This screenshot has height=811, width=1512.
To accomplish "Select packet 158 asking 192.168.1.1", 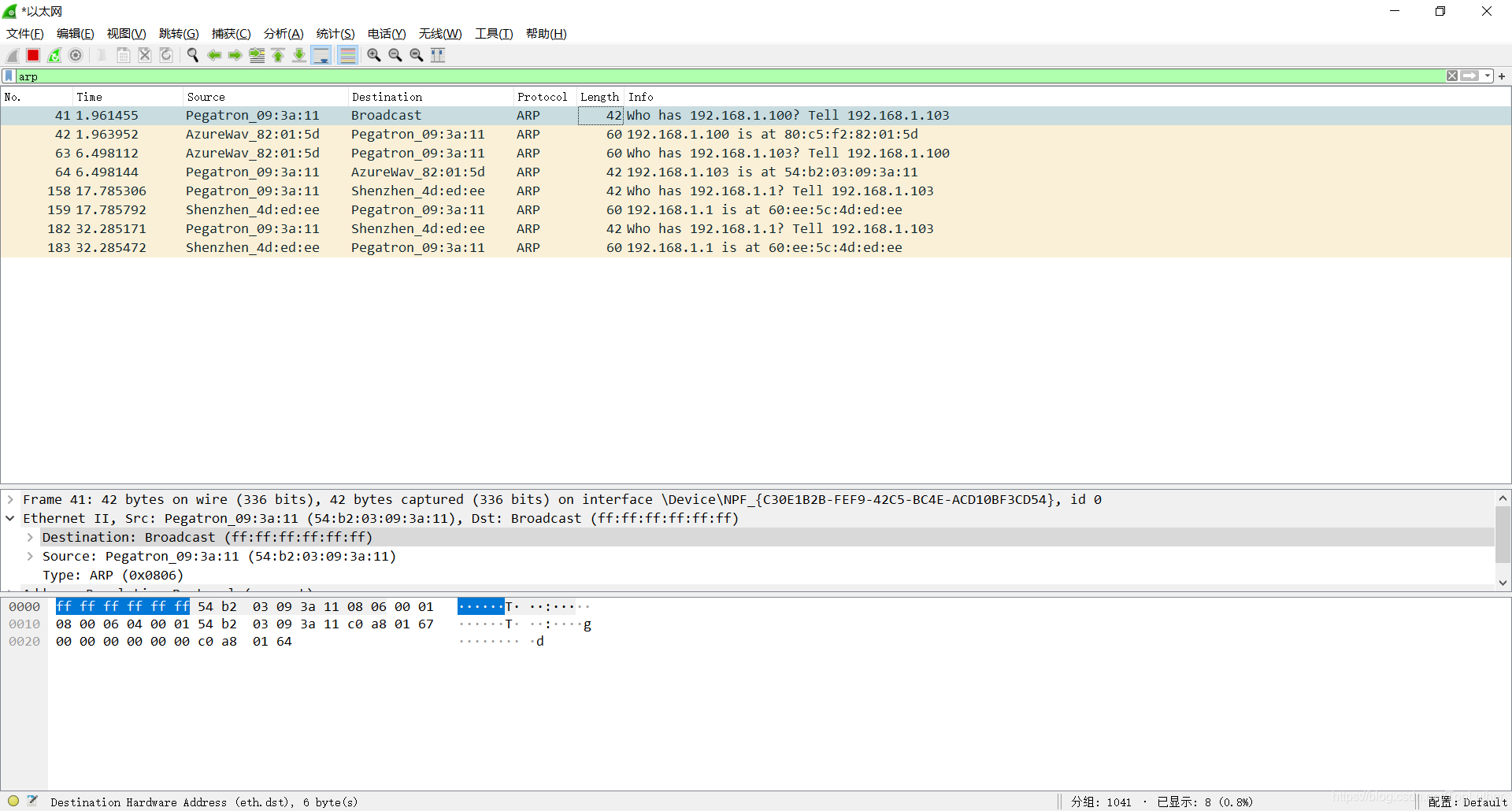I will point(755,191).
